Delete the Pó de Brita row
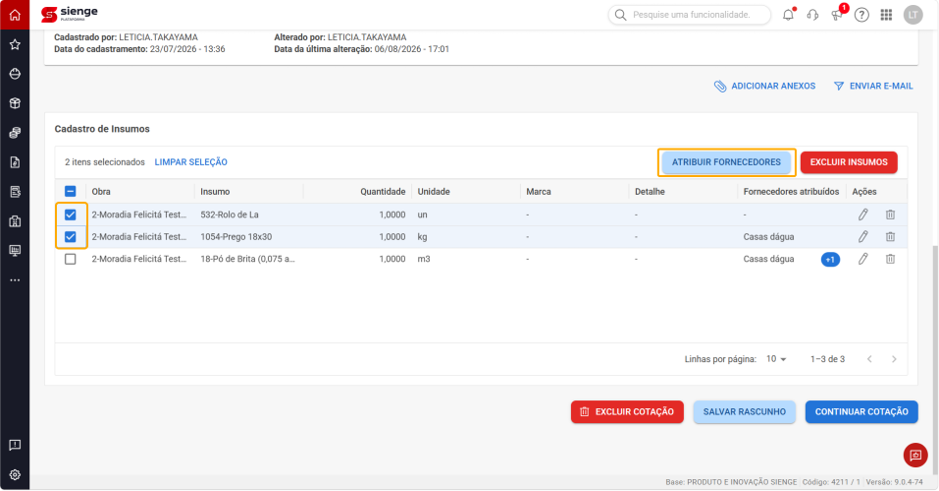The width and height of the screenshot is (939, 491). [x=890, y=259]
